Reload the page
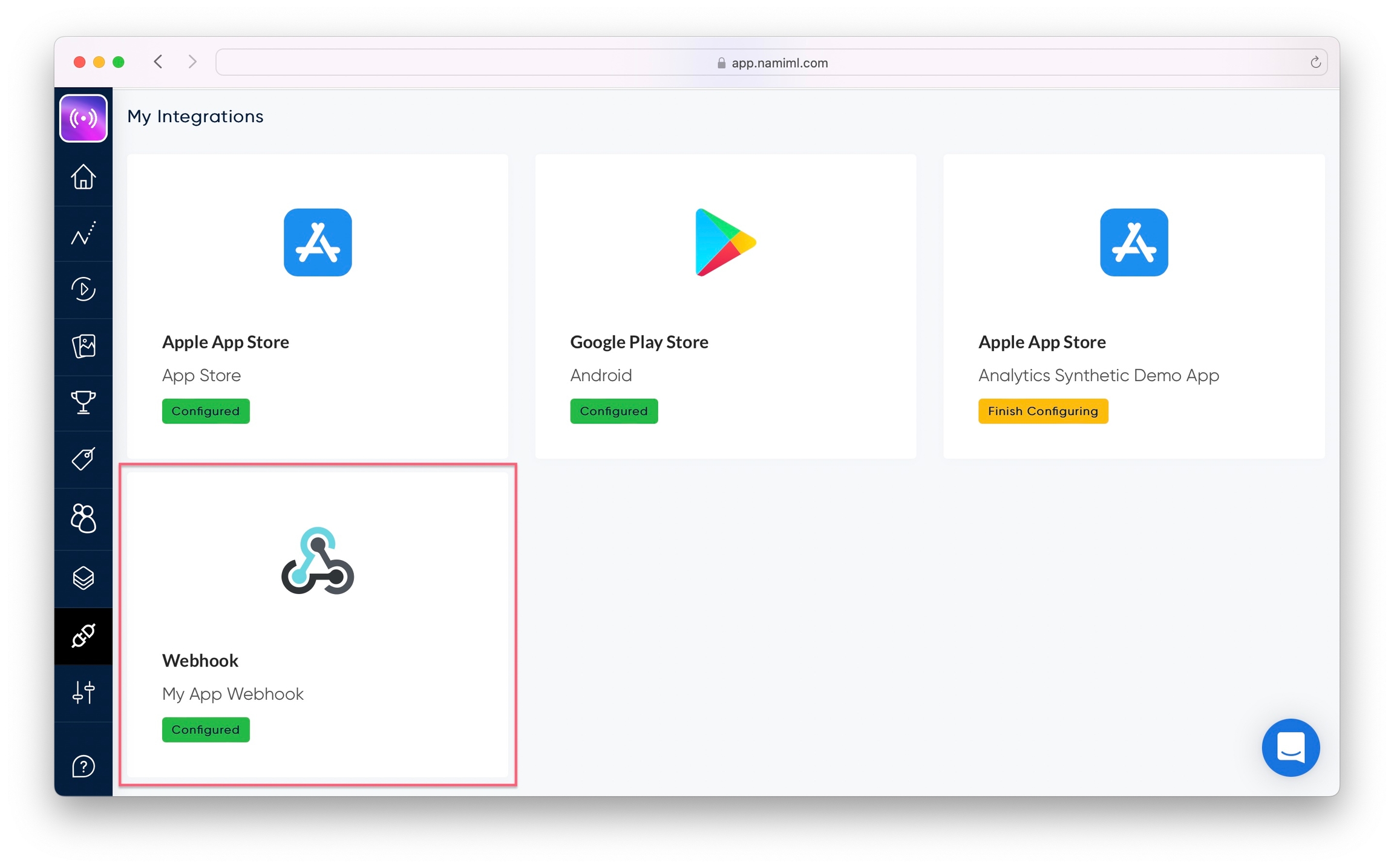 [1315, 62]
